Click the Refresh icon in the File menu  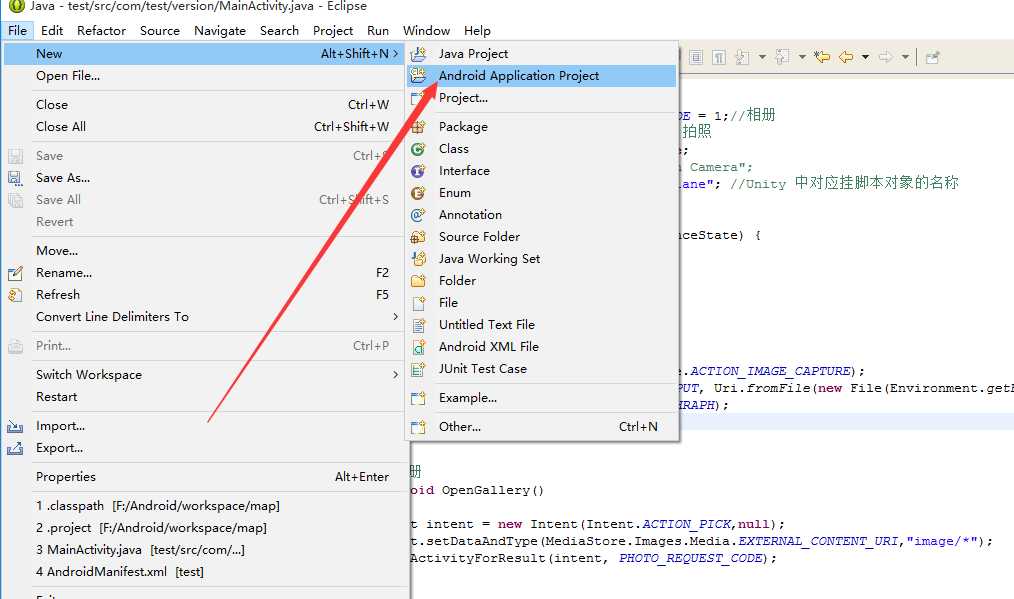tap(15, 295)
